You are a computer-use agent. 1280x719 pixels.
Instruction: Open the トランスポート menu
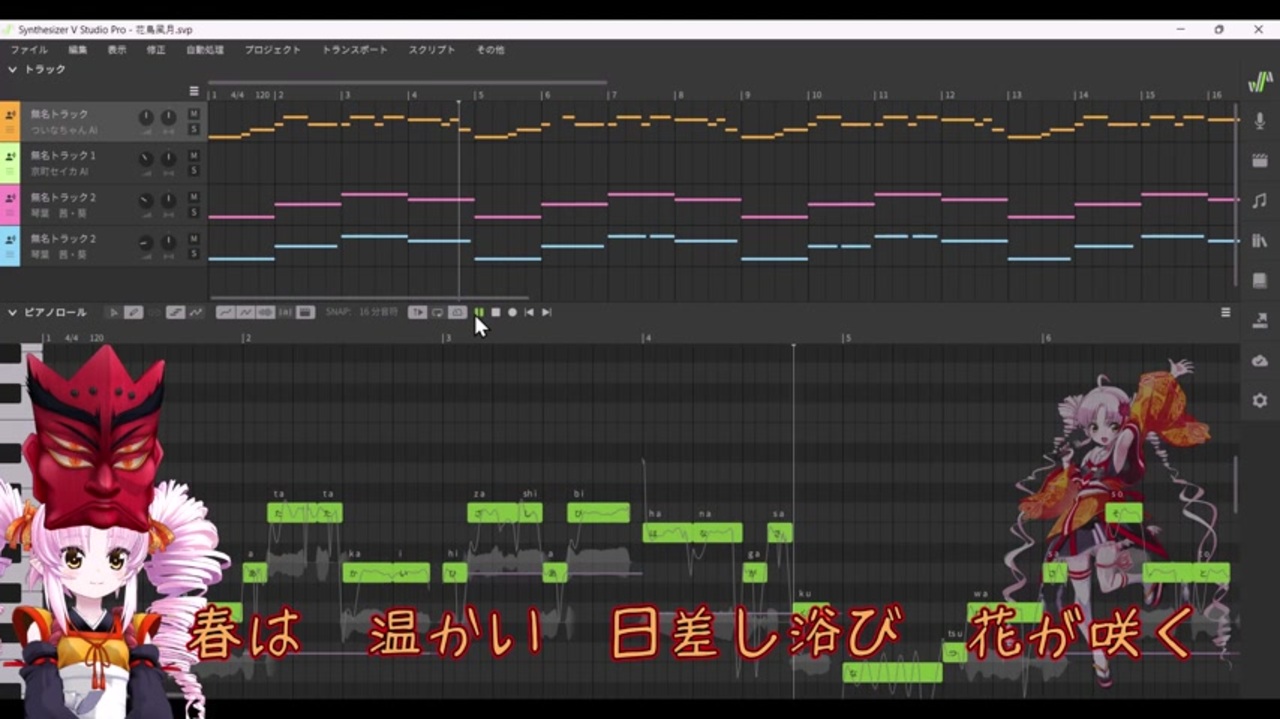tap(354, 50)
